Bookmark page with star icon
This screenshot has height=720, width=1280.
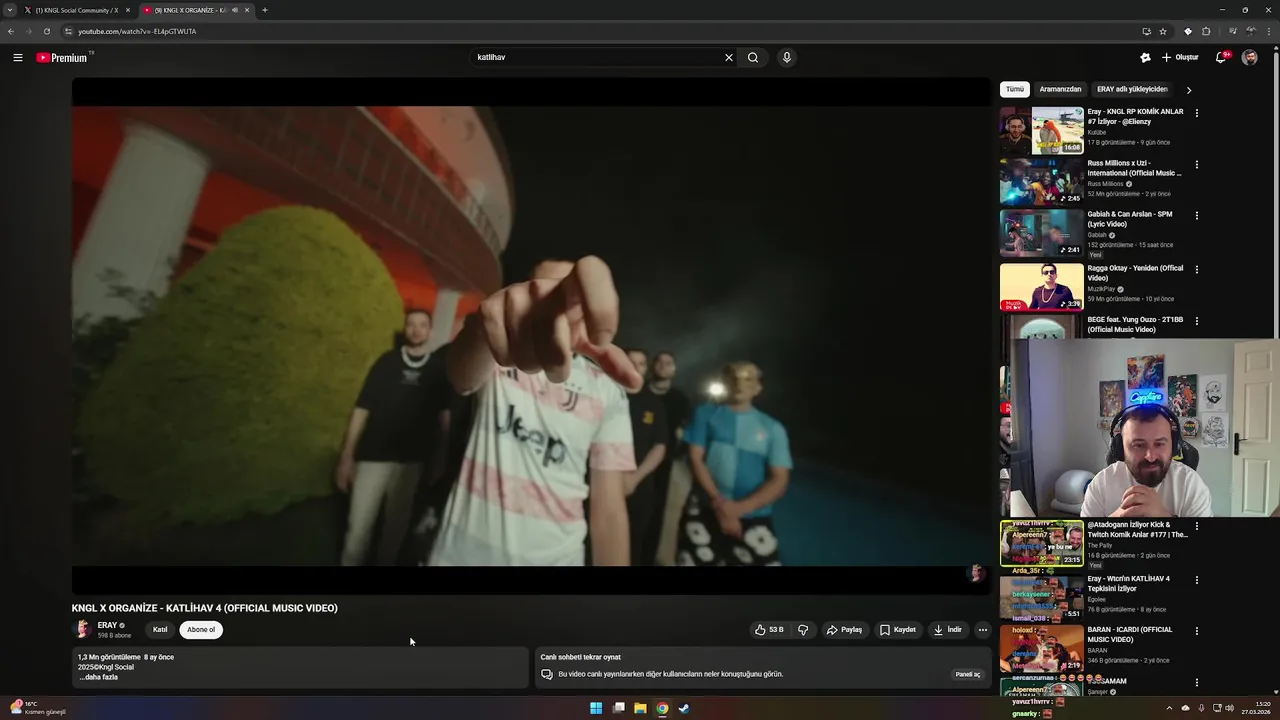tap(1163, 31)
